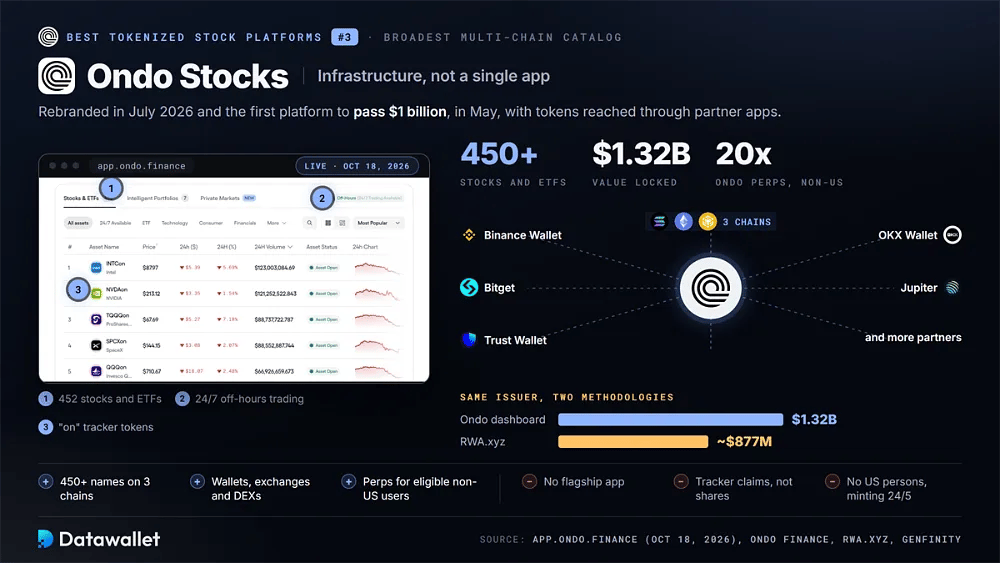Image resolution: width=1000 pixels, height=563 pixels.
Task: Click the $123,003,084.69 volume value
Action: tap(275, 268)
